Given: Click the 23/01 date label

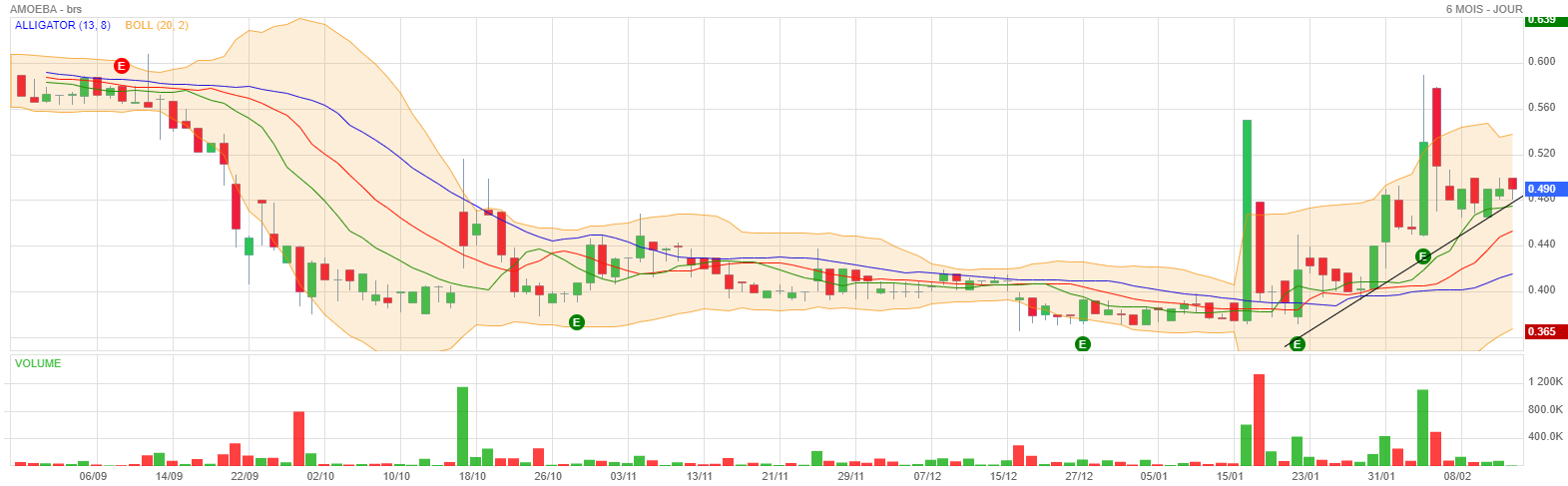Looking at the screenshot, I should point(1306,477).
